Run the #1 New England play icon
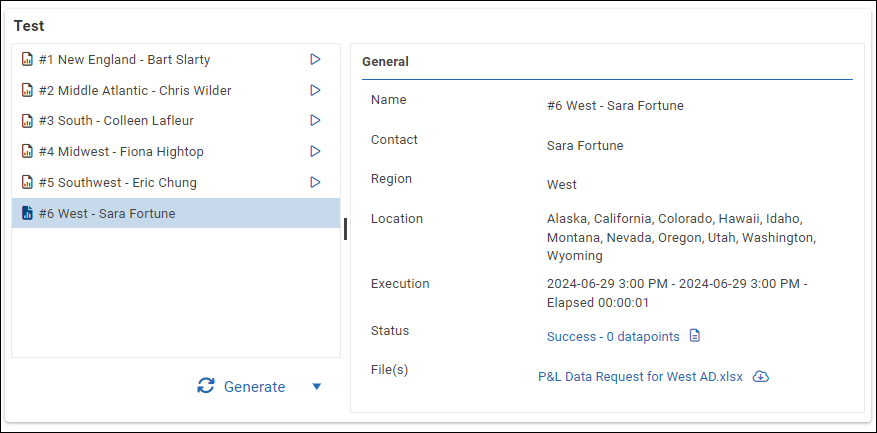 coord(315,60)
